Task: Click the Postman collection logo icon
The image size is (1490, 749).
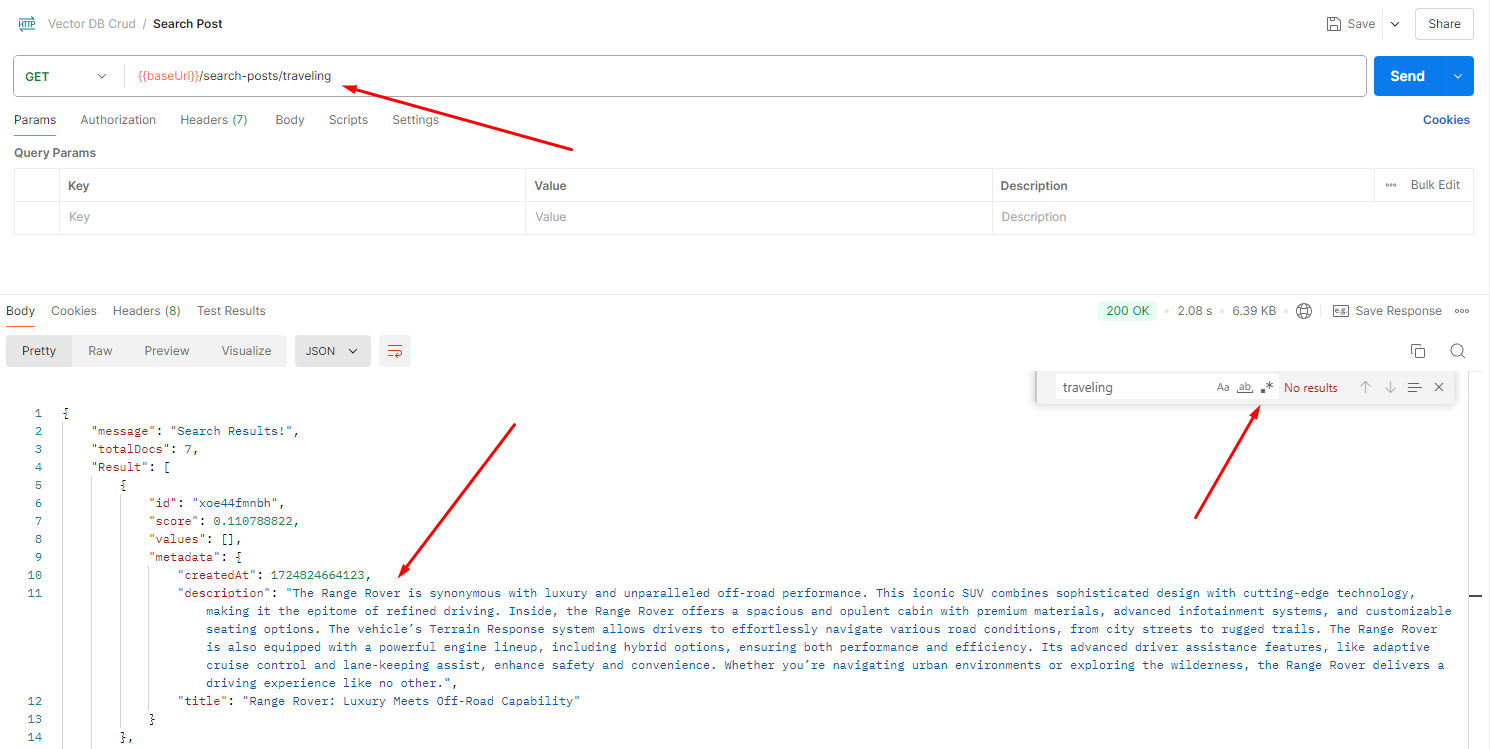Action: 26,23
